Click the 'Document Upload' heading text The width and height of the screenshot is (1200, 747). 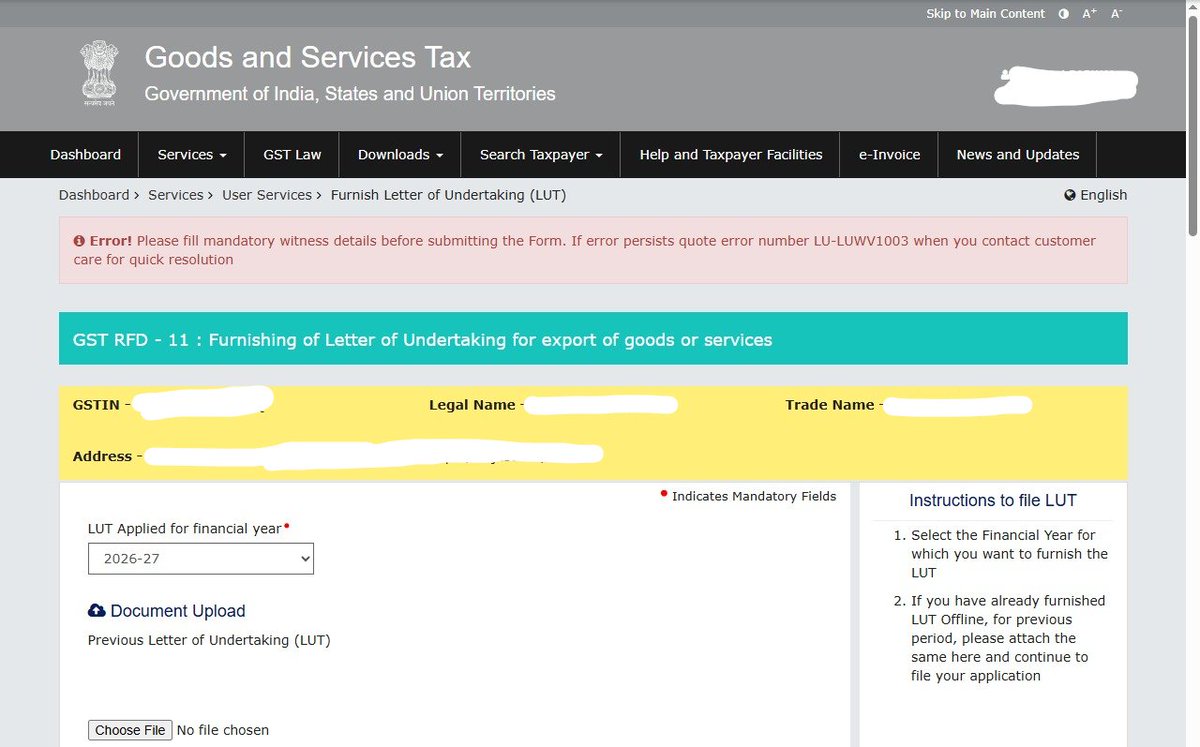click(178, 611)
